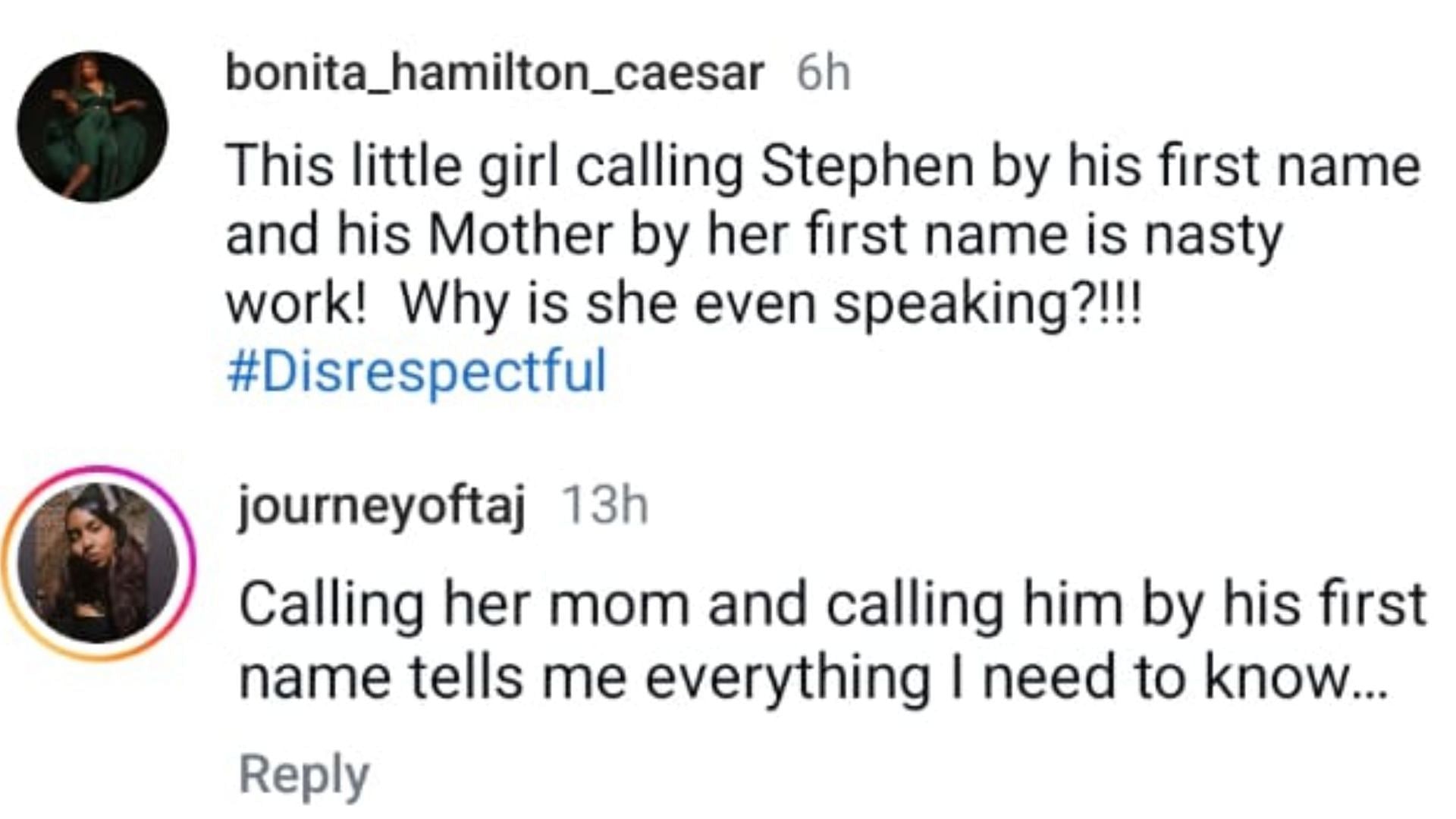Click the 13h timestamp
This screenshot has height=819, width=1456.
pos(604,505)
